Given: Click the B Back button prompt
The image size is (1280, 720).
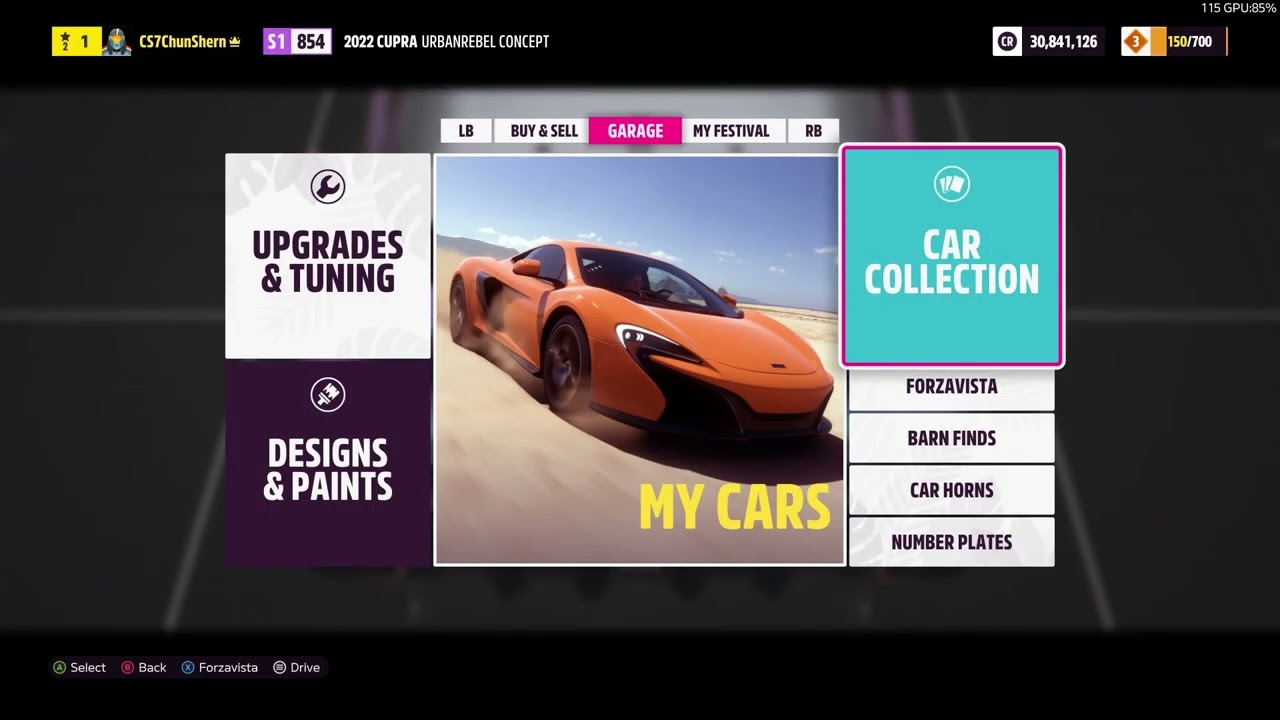Looking at the screenshot, I should pyautogui.click(x=144, y=667).
